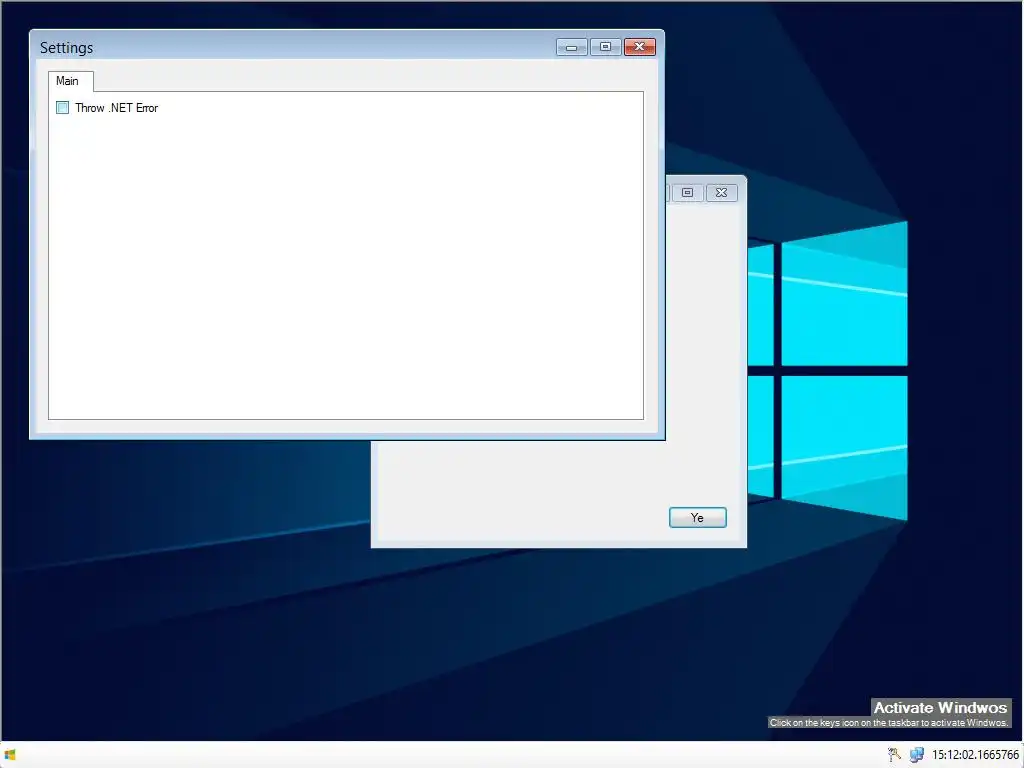1024x768 pixels.
Task: Minimize the Settings window
Action: (x=571, y=46)
